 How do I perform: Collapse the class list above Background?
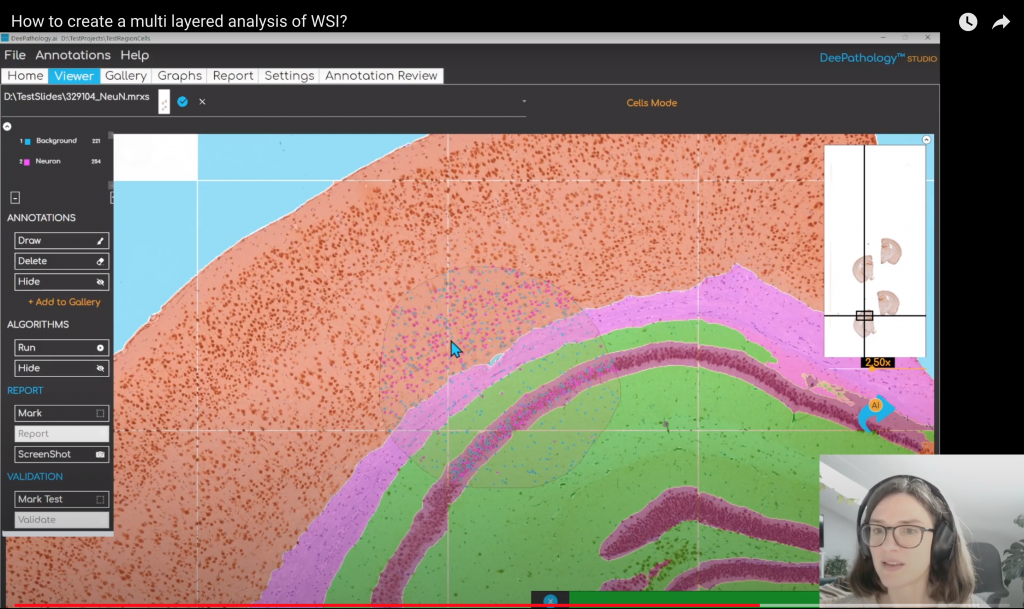pyautogui.click(x=8, y=127)
